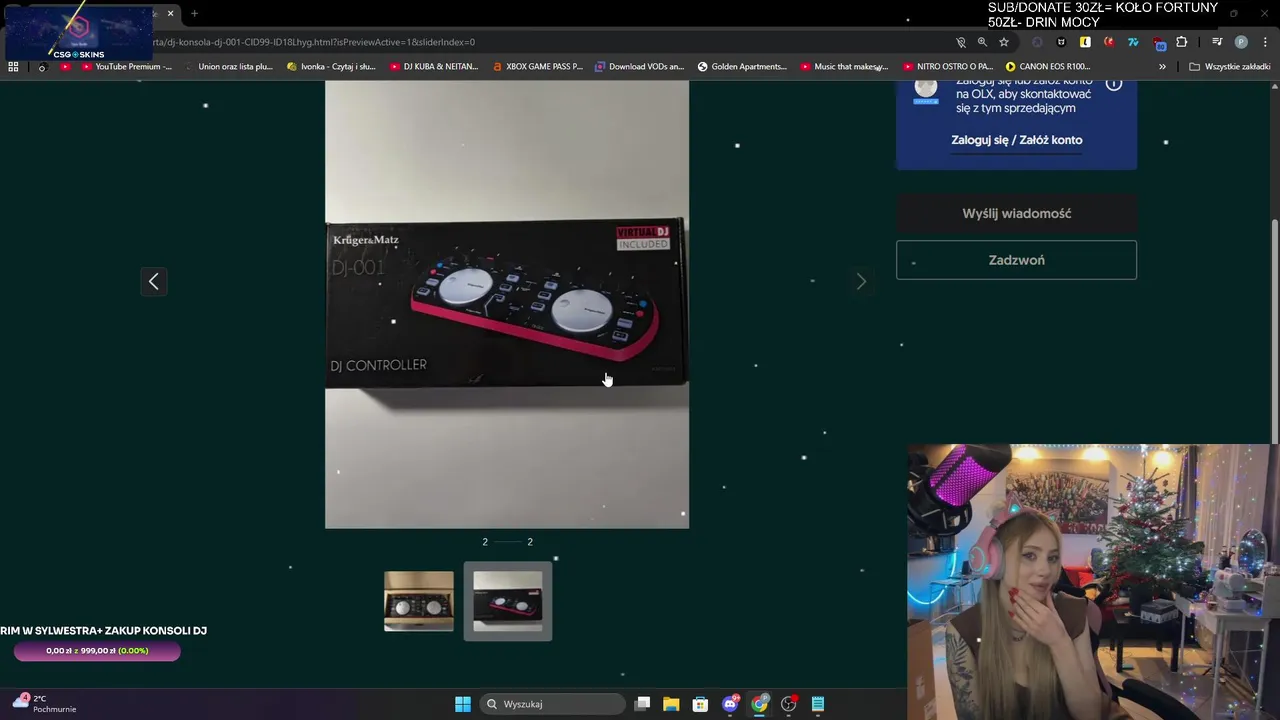Select the second thumbnail of the DJ-001 box
This screenshot has height=720, width=1280.
508,601
